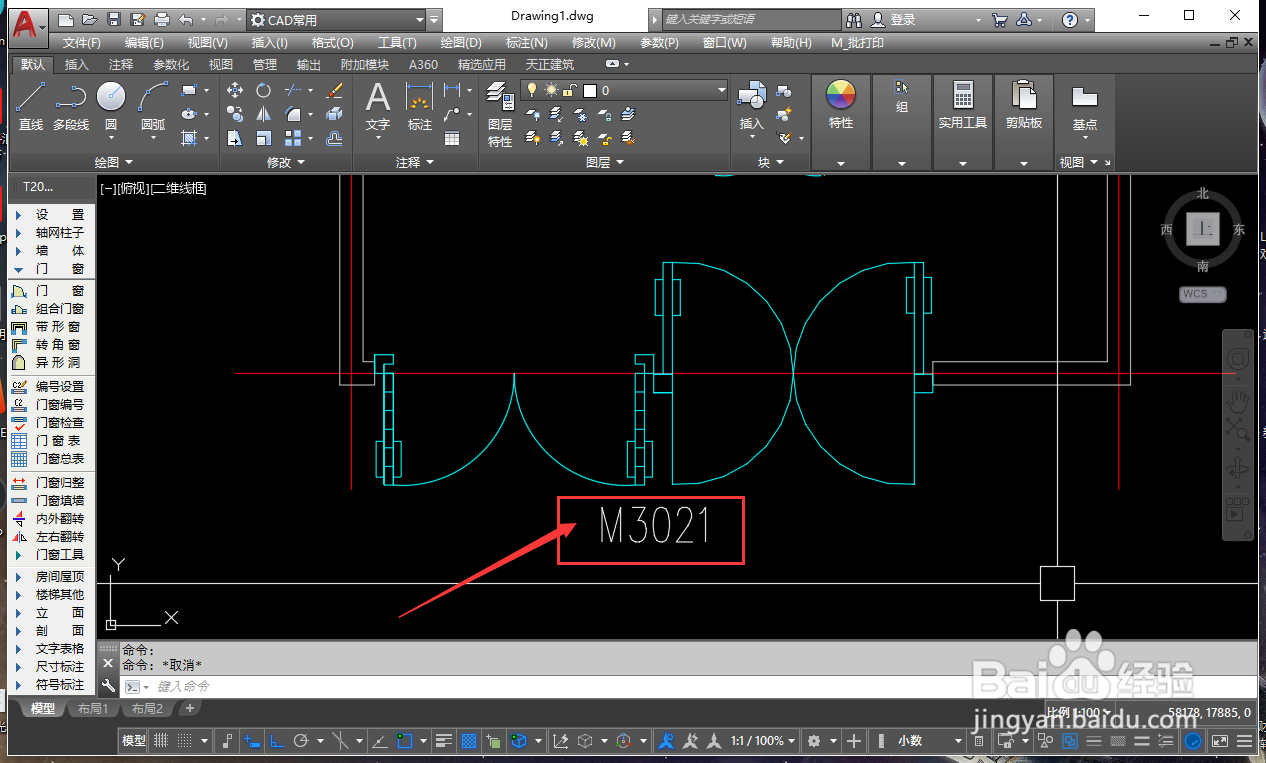Image resolution: width=1266 pixels, height=763 pixels.
Task: Click the Rotate tool in Modify panel
Action: pos(264,90)
